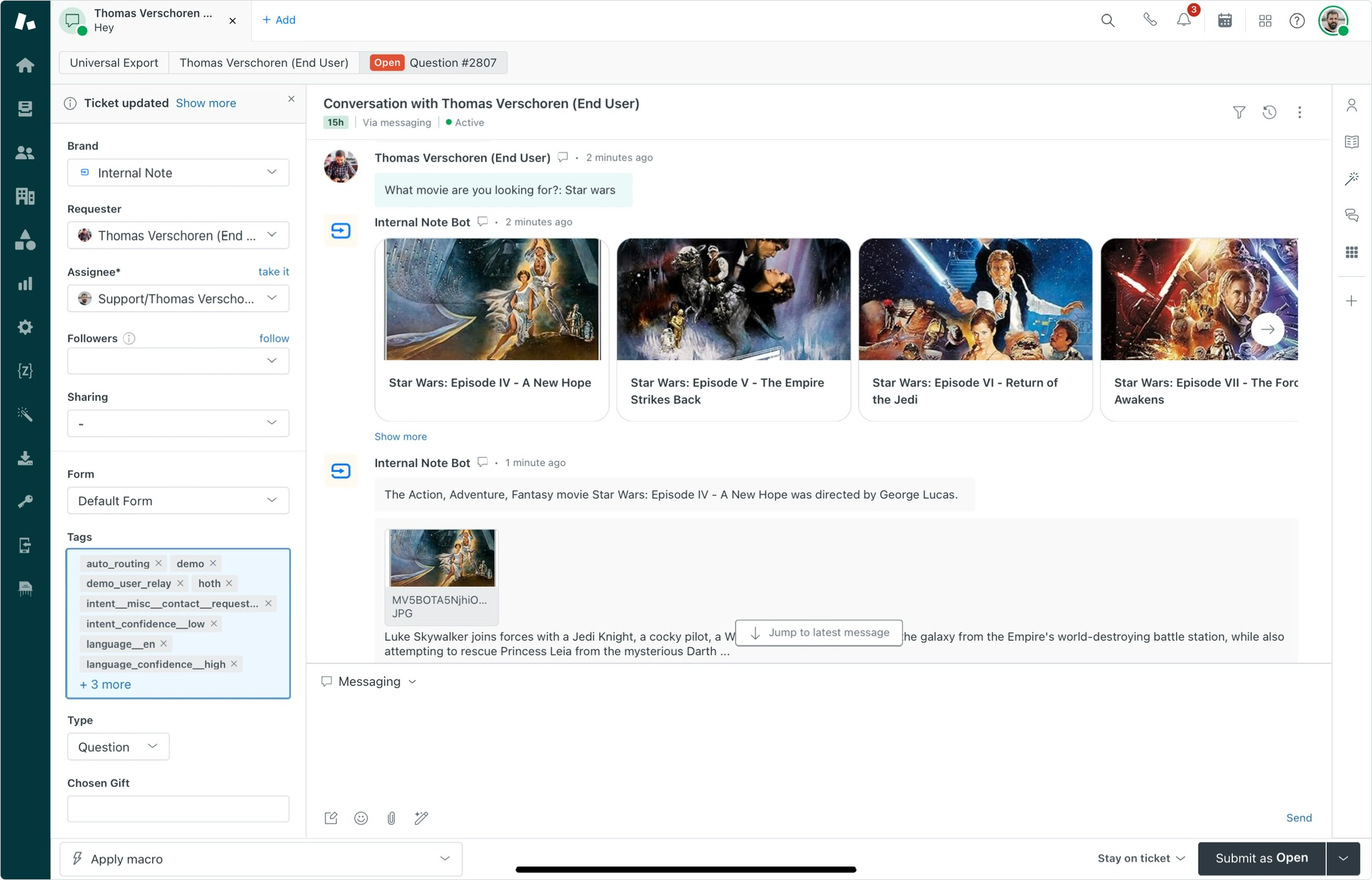1372x880 pixels.
Task: Expand the Brand dropdown
Action: pyautogui.click(x=178, y=173)
